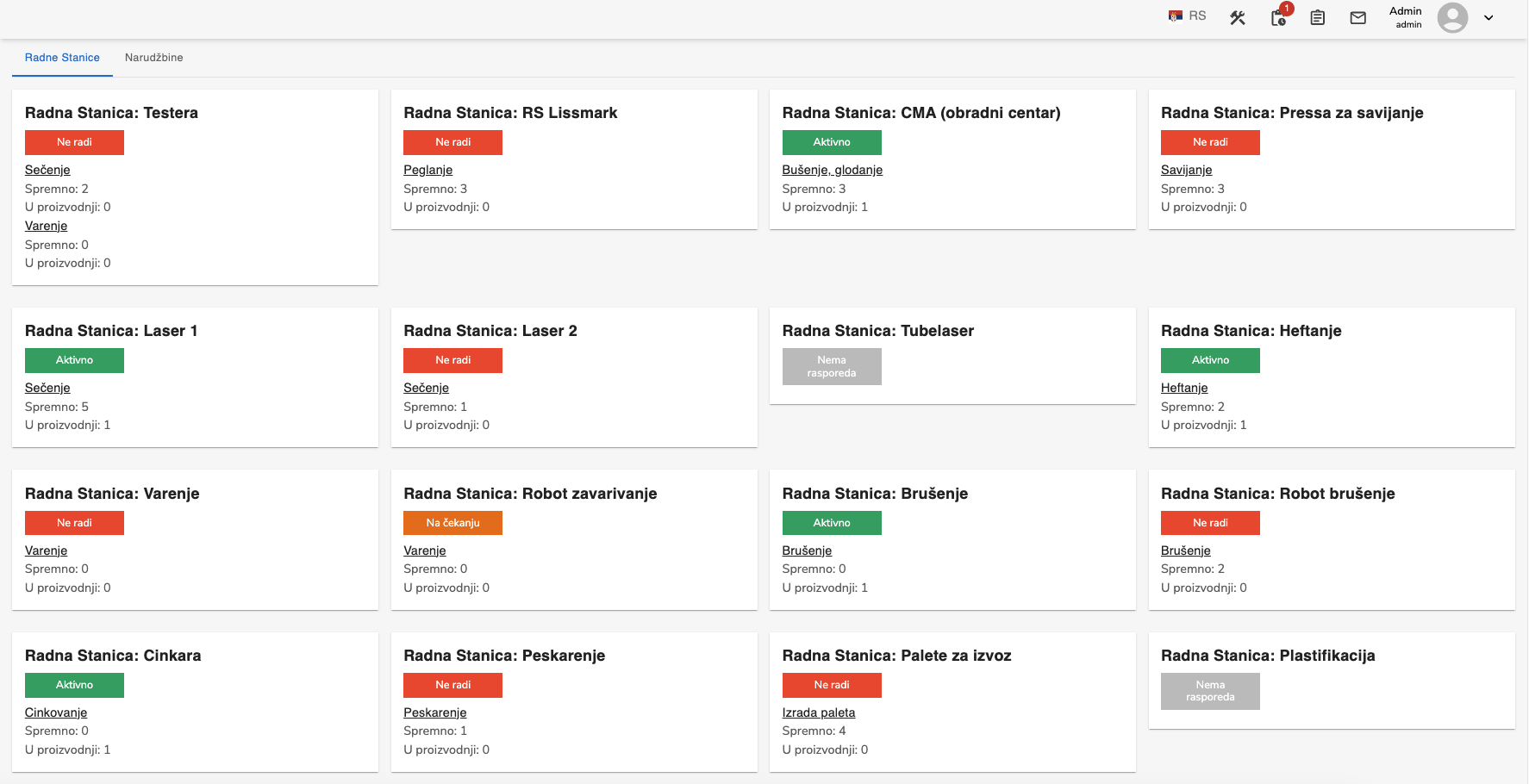Click the Radna Stanica: Plastifikacija card title

coord(1267,656)
